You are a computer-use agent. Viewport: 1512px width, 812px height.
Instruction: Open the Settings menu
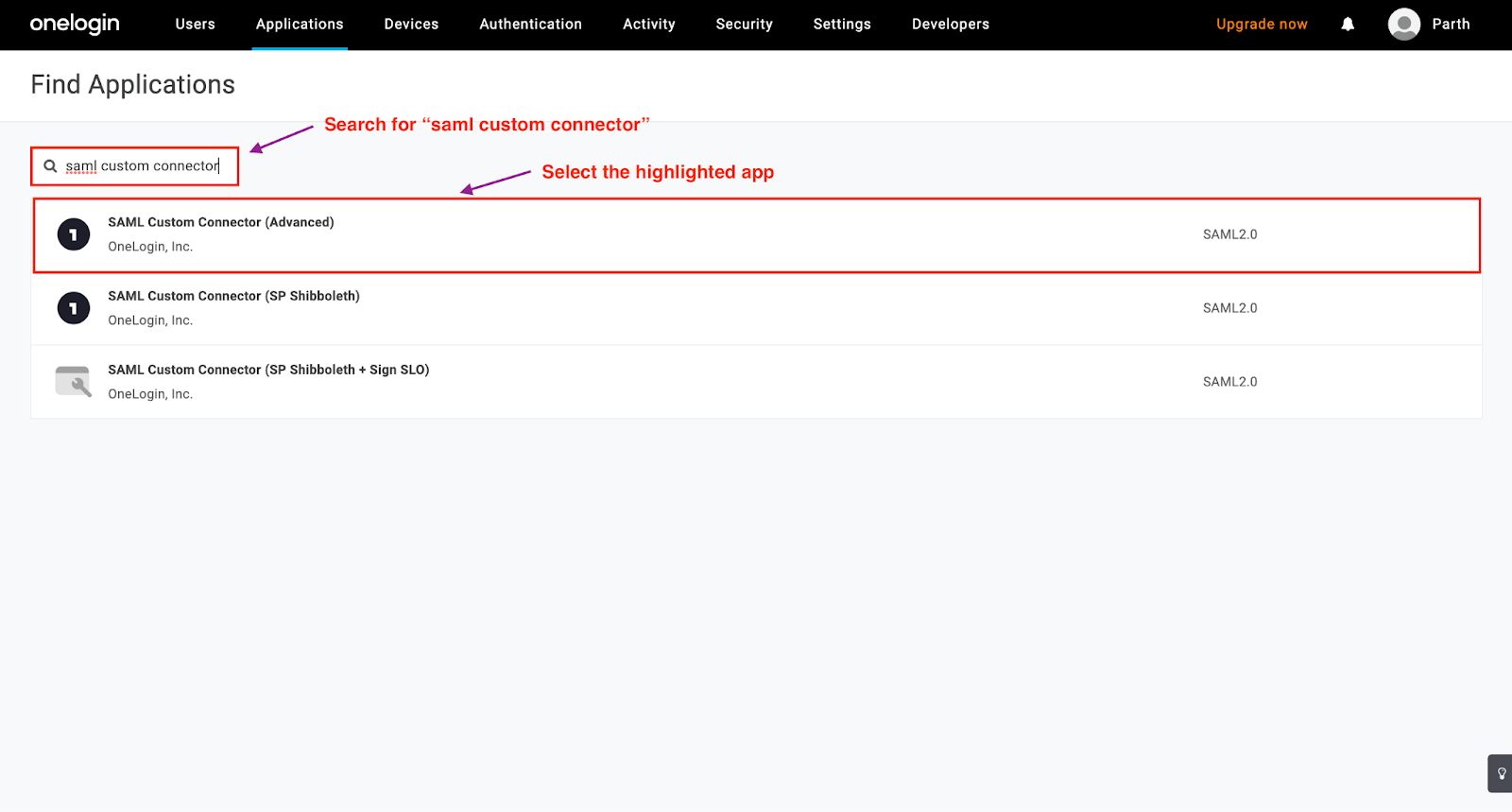coord(842,25)
